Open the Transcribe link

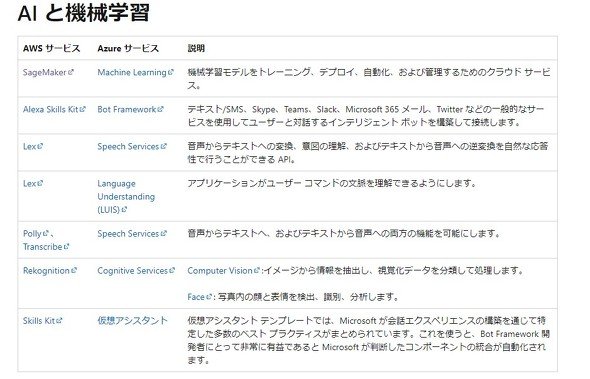coord(46,247)
